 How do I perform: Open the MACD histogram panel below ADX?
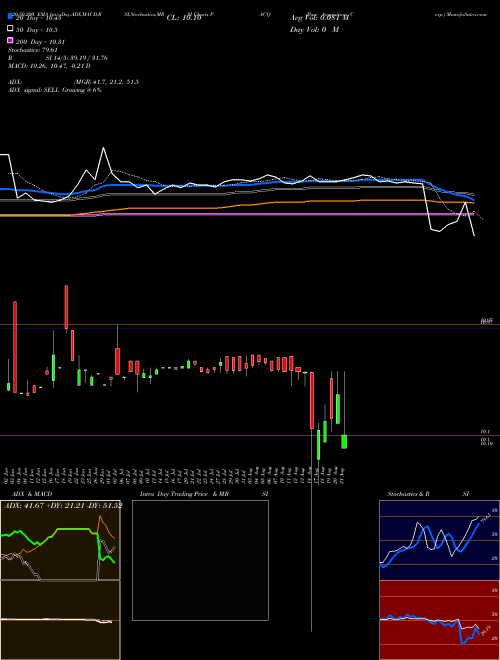(60, 620)
